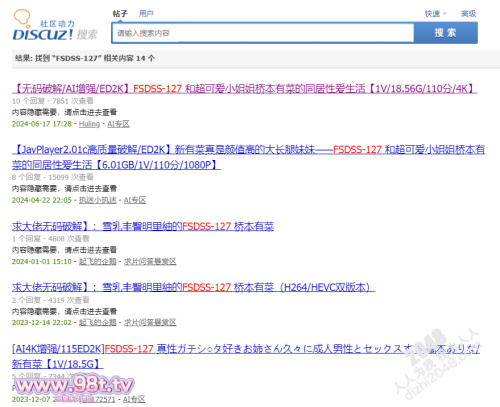Click the '2 个回复 - 4319 次查看' text

pyautogui.click(x=51, y=300)
